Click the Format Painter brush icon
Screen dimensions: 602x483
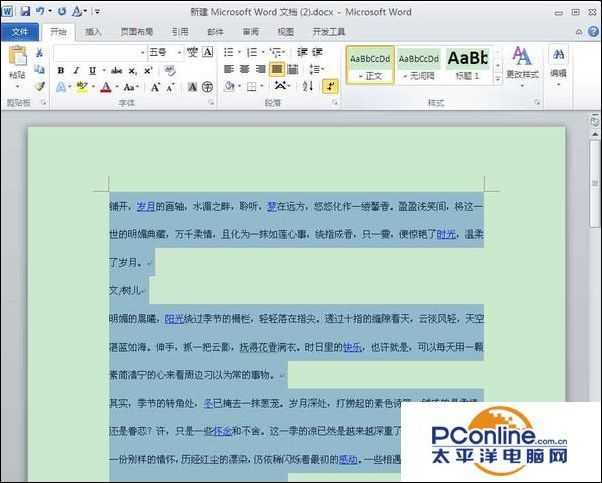point(41,87)
